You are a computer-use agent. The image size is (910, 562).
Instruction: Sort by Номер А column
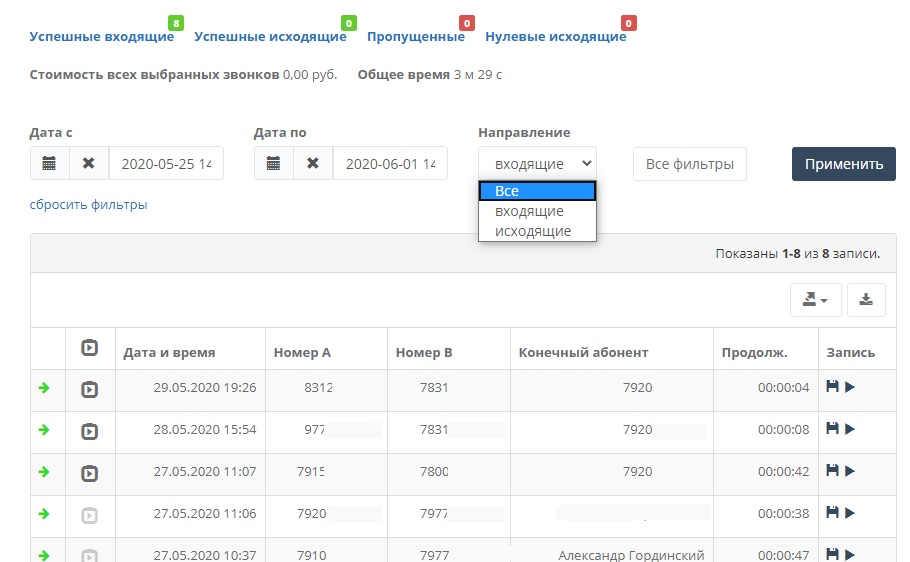[x=302, y=352]
